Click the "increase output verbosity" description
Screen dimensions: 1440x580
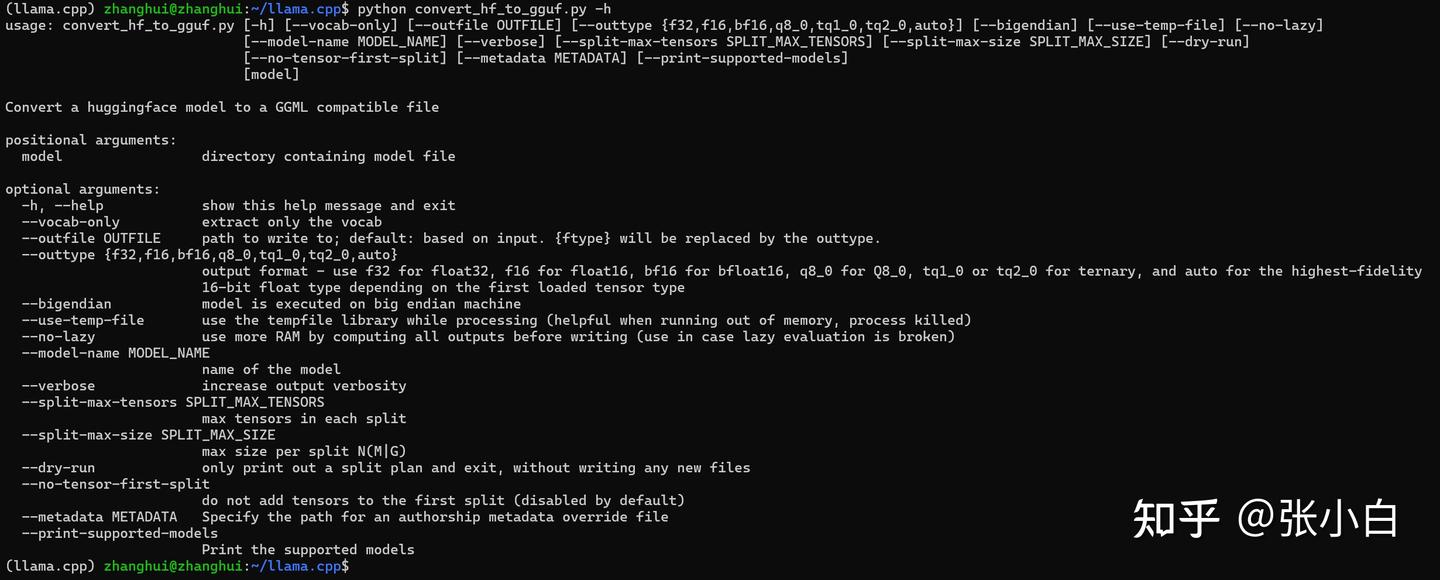coord(304,385)
